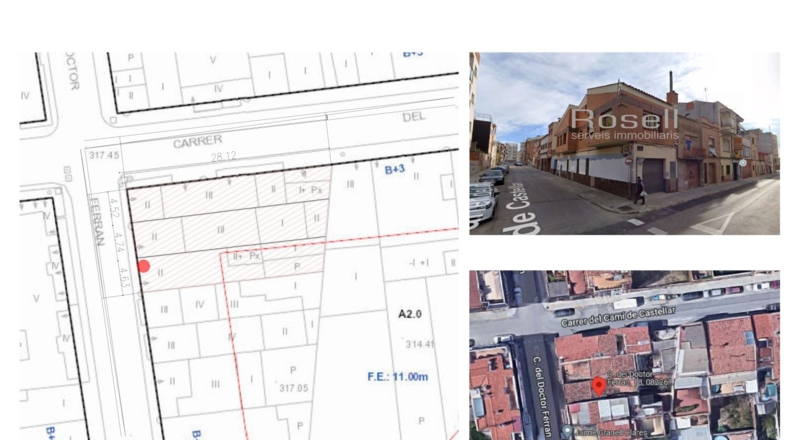Viewport: 790px width, 440px height.
Task: Click the II+ Px parcel label
Action: pyautogui.click(x=246, y=257)
